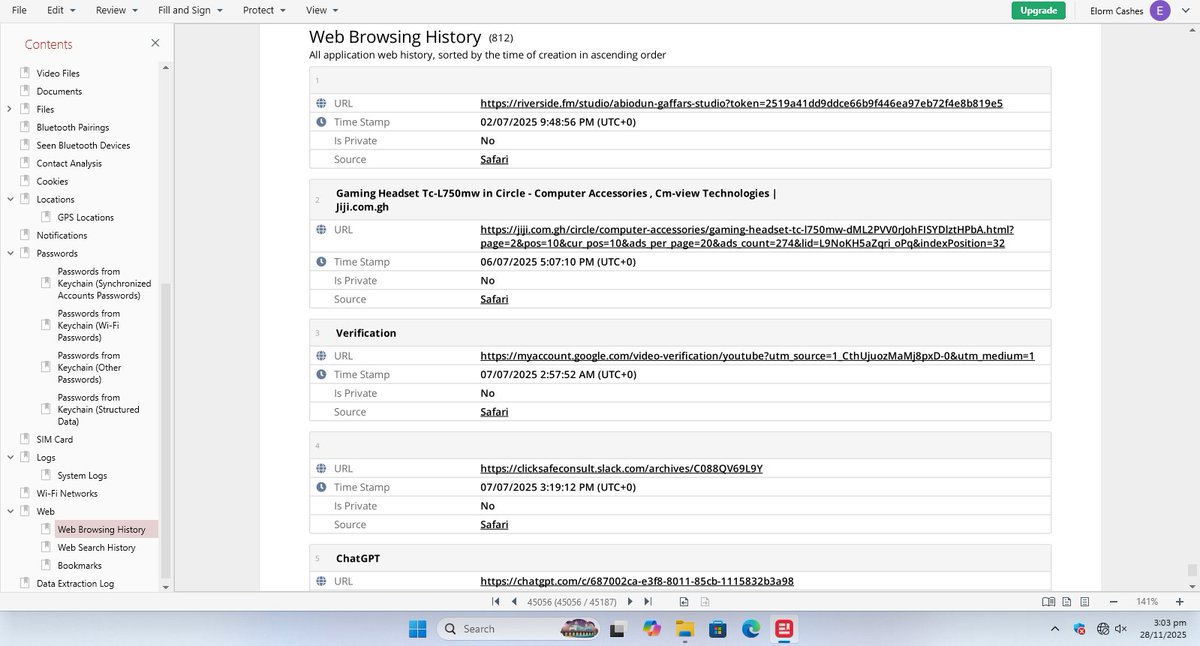
Task: Click the previous view navigation icon
Action: [684, 601]
